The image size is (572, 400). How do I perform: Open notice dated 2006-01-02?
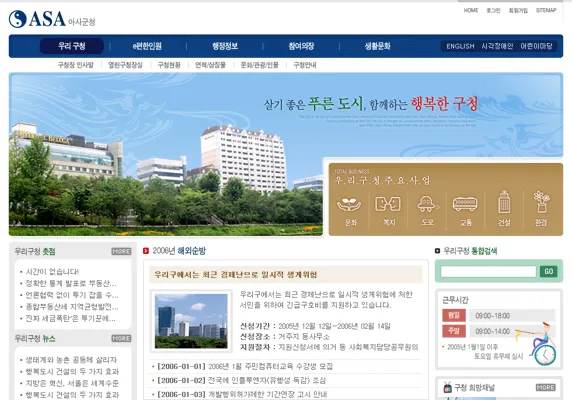tap(241, 380)
